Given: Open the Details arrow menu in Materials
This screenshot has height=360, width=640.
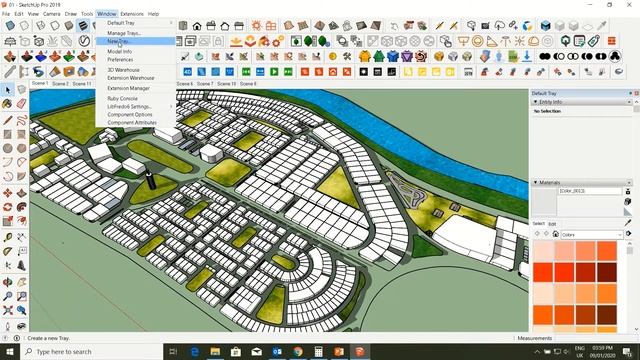Looking at the screenshot, I should [629, 234].
